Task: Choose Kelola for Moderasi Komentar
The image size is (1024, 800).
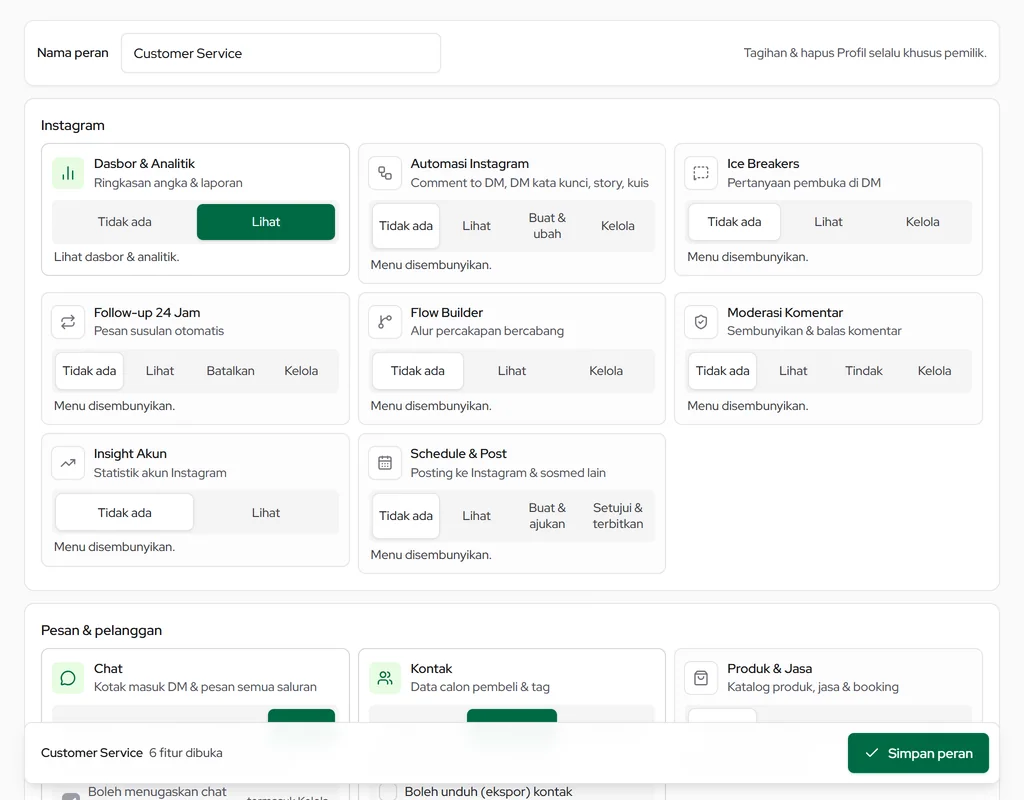Action: (935, 371)
